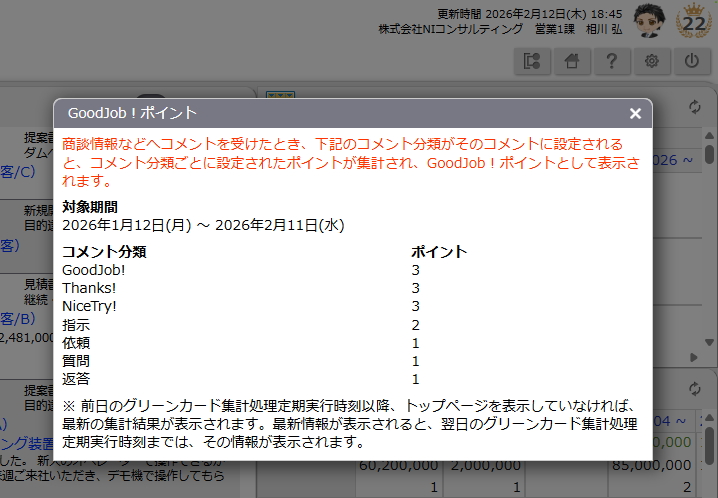Click the blue link ending in ング装置

[22, 441]
